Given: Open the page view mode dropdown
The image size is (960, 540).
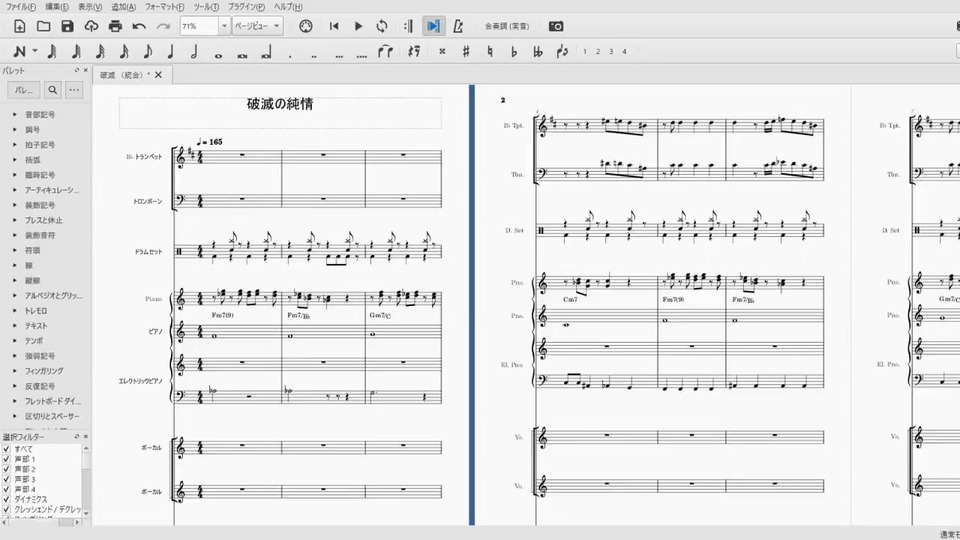Looking at the screenshot, I should (x=257, y=26).
